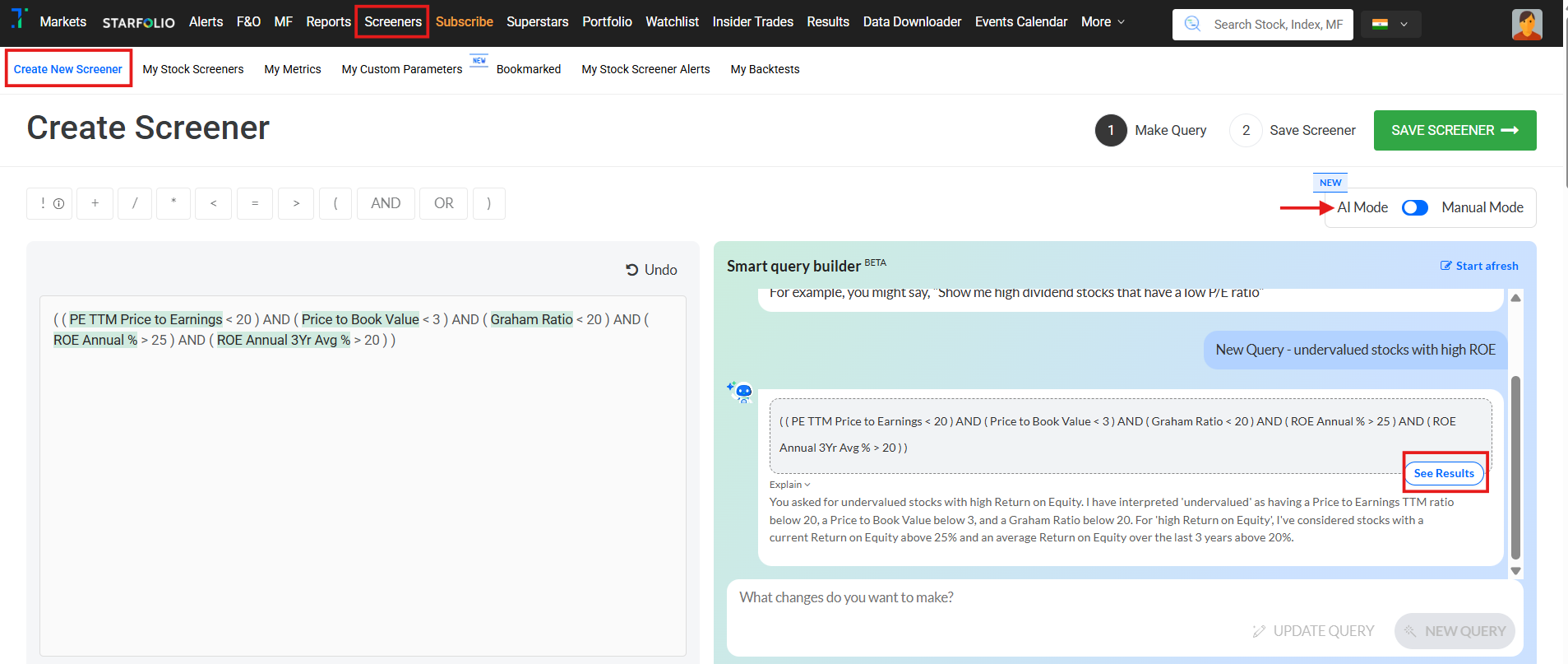Open the Markets menu
The width and height of the screenshot is (1568, 664).
63,22
